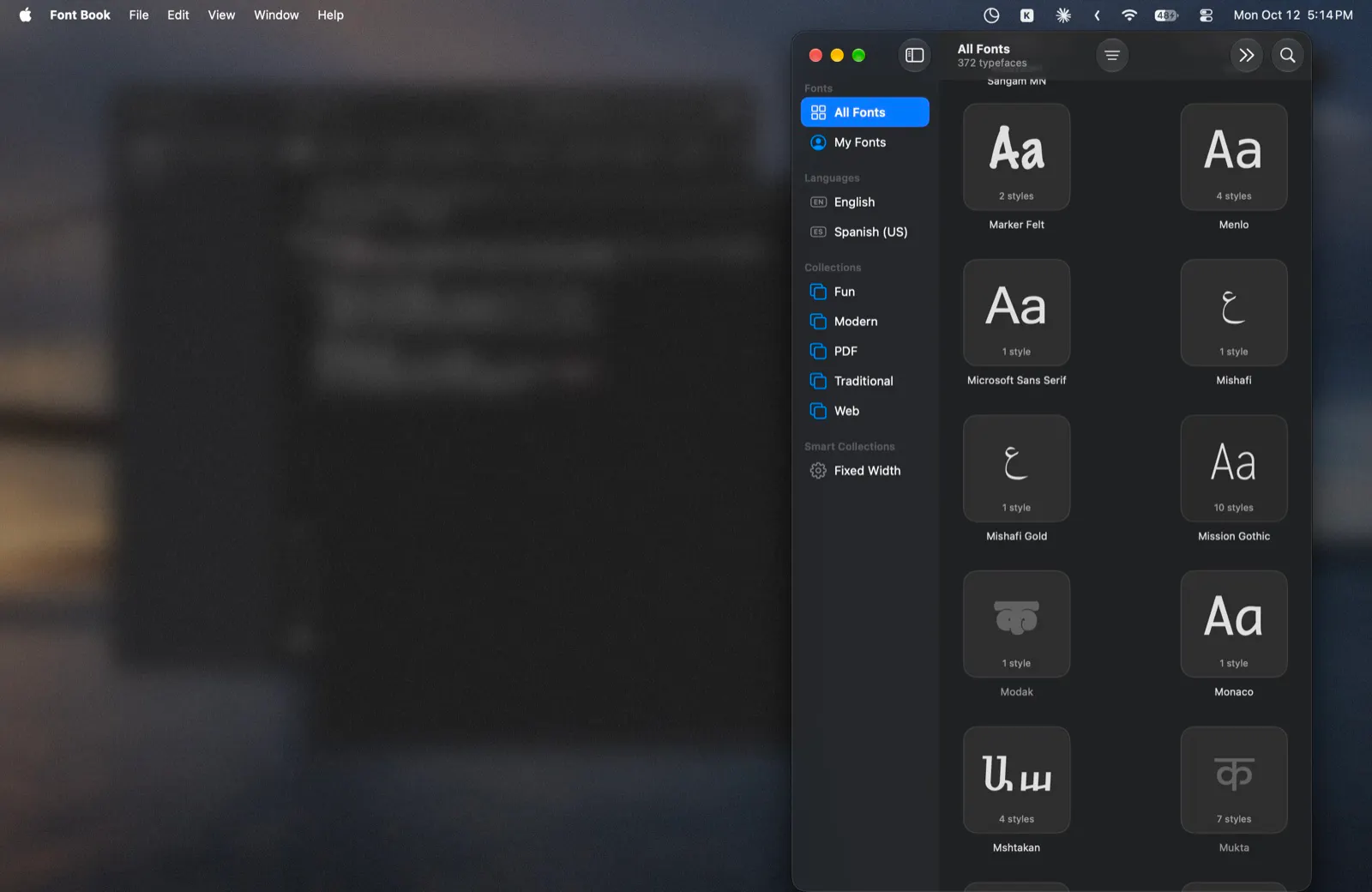Select the Menlo font tile

point(1234,157)
